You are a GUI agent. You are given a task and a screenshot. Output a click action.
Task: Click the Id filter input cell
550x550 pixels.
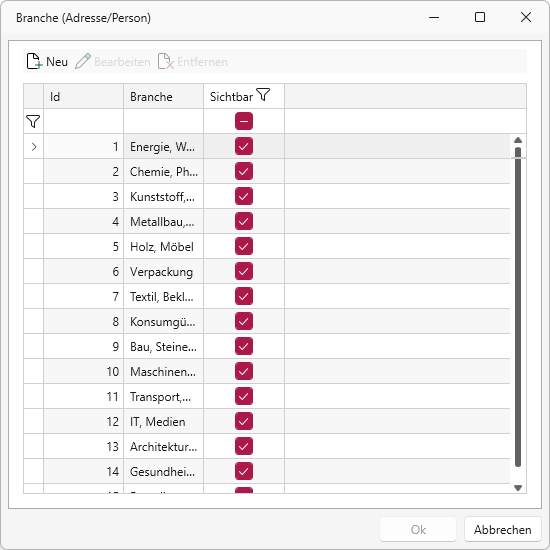tap(83, 121)
